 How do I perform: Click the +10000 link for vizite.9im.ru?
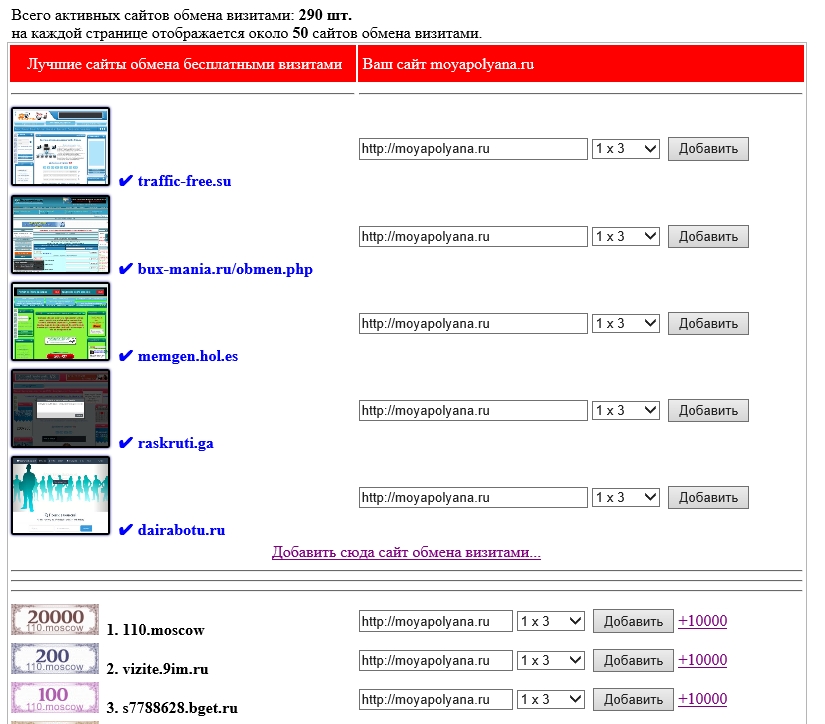tap(702, 660)
